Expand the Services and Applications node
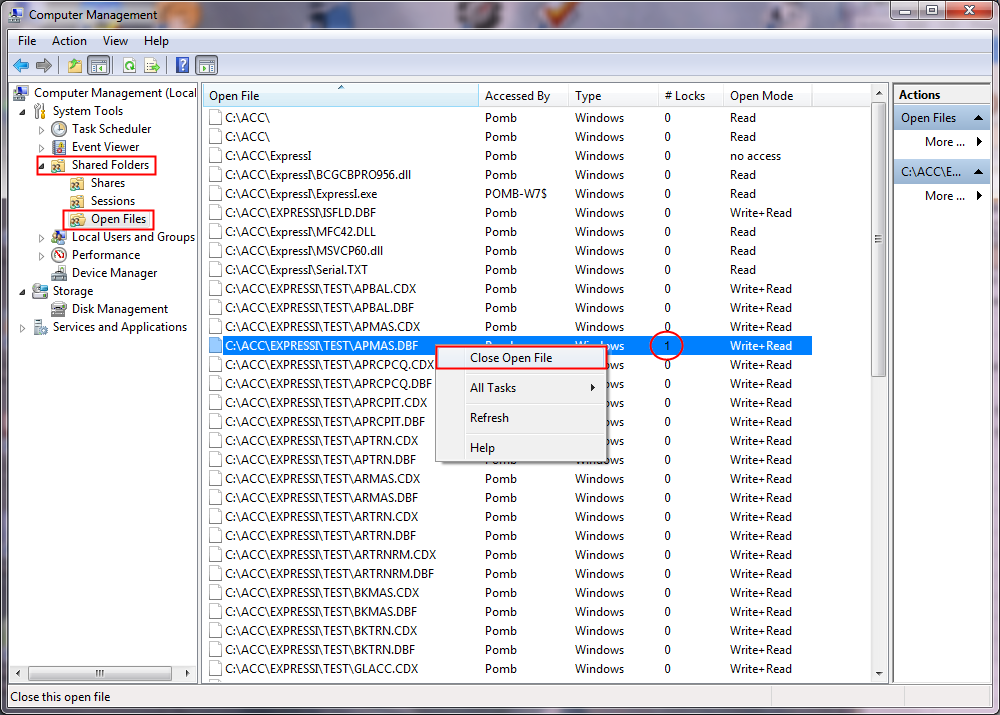Viewport: 1000px width, 715px height. click(x=20, y=327)
